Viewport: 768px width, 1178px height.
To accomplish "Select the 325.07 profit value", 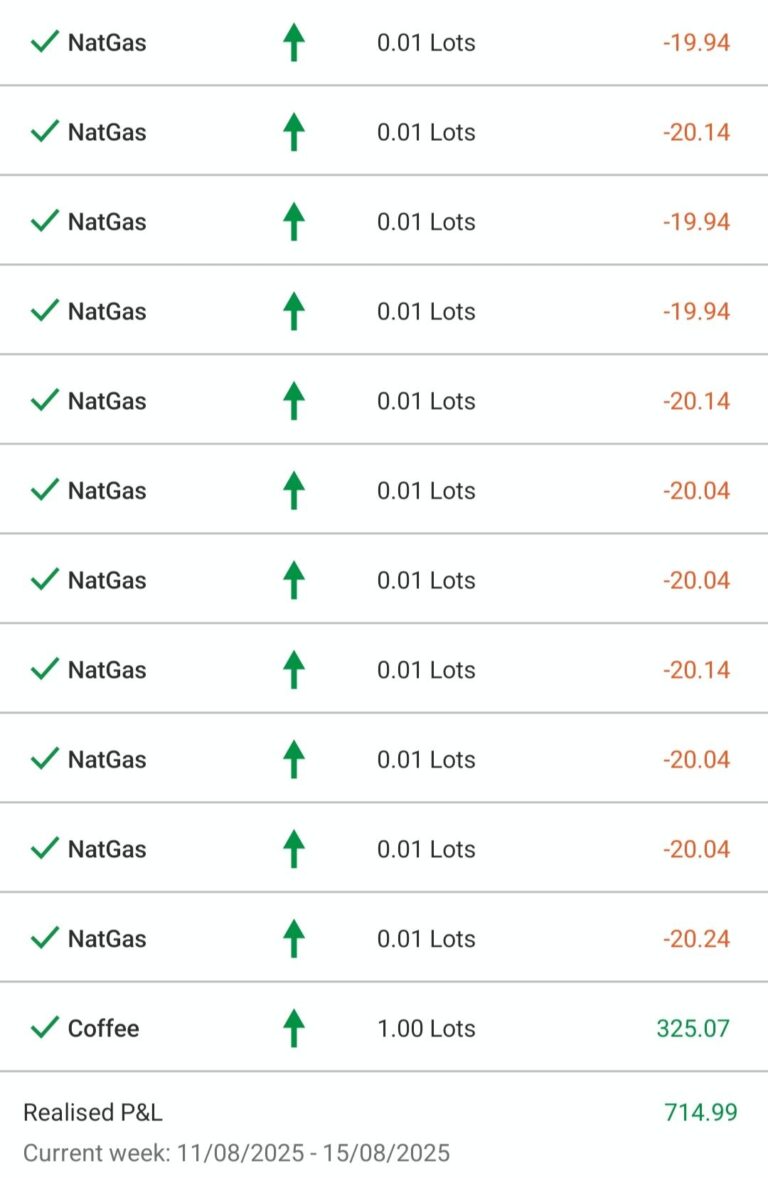I will point(693,1028).
